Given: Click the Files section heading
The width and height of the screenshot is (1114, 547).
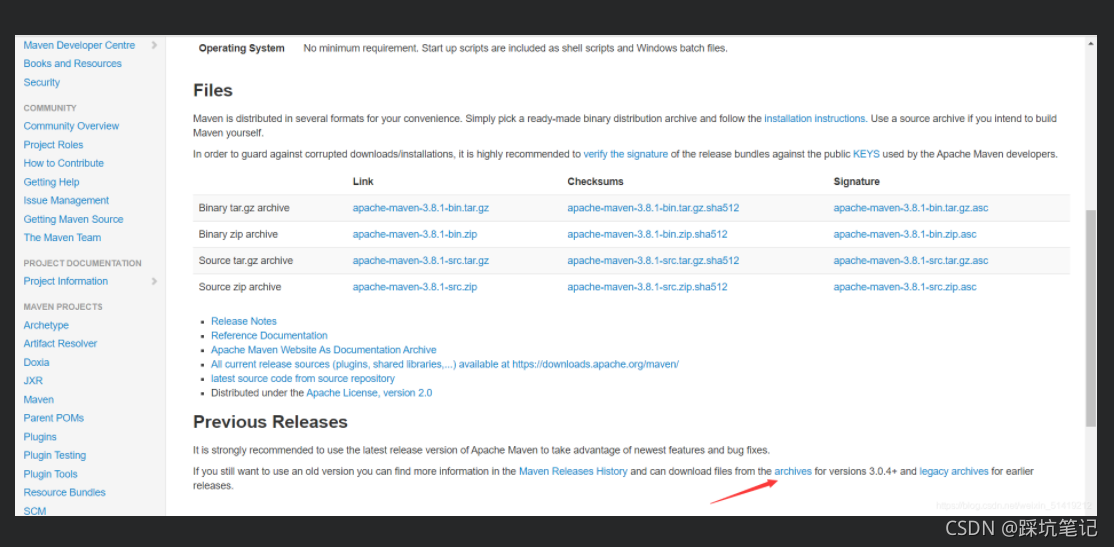Looking at the screenshot, I should 213,91.
